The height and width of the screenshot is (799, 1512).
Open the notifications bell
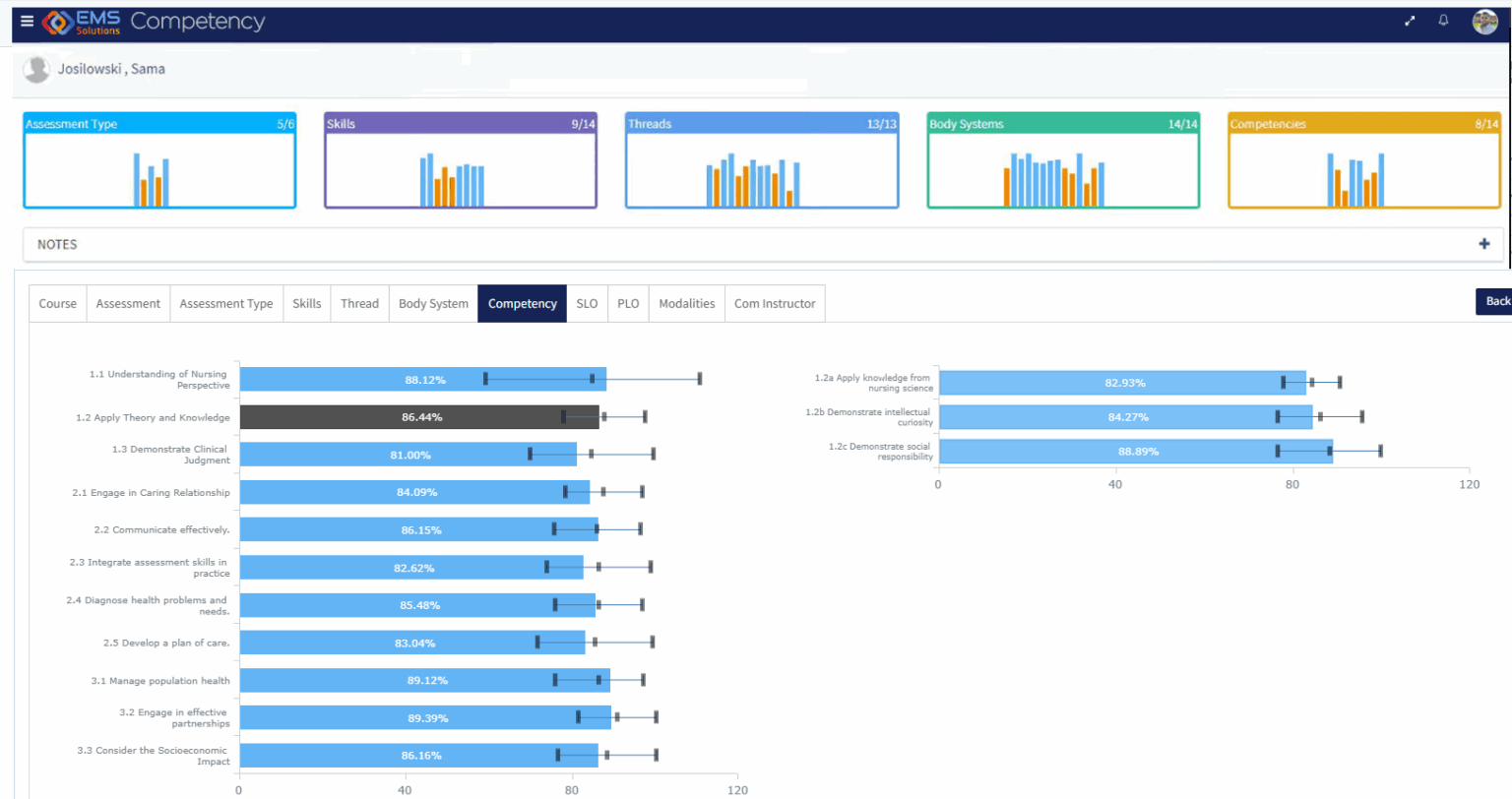tap(1443, 20)
